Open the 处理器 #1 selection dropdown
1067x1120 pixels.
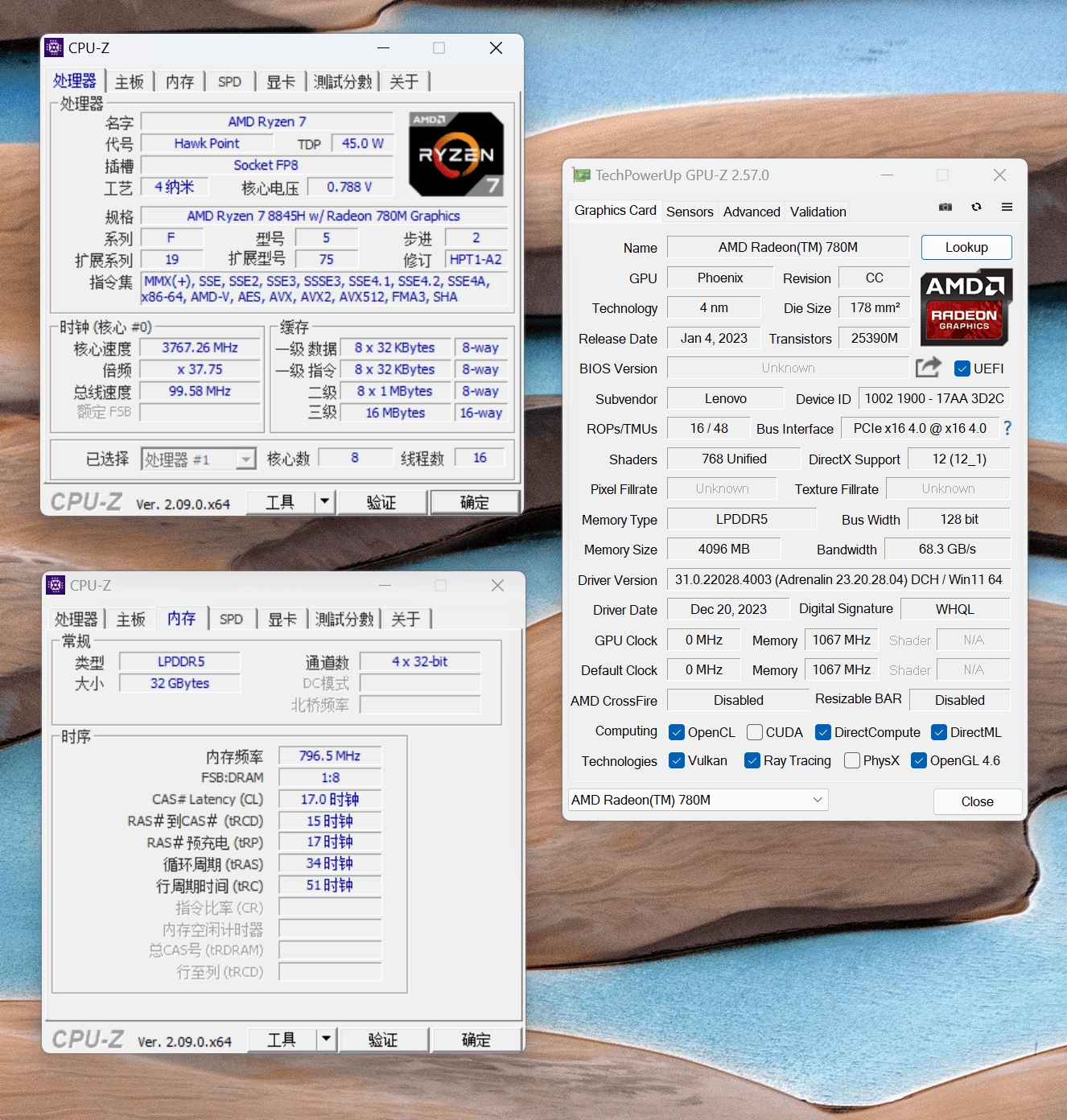[246, 458]
